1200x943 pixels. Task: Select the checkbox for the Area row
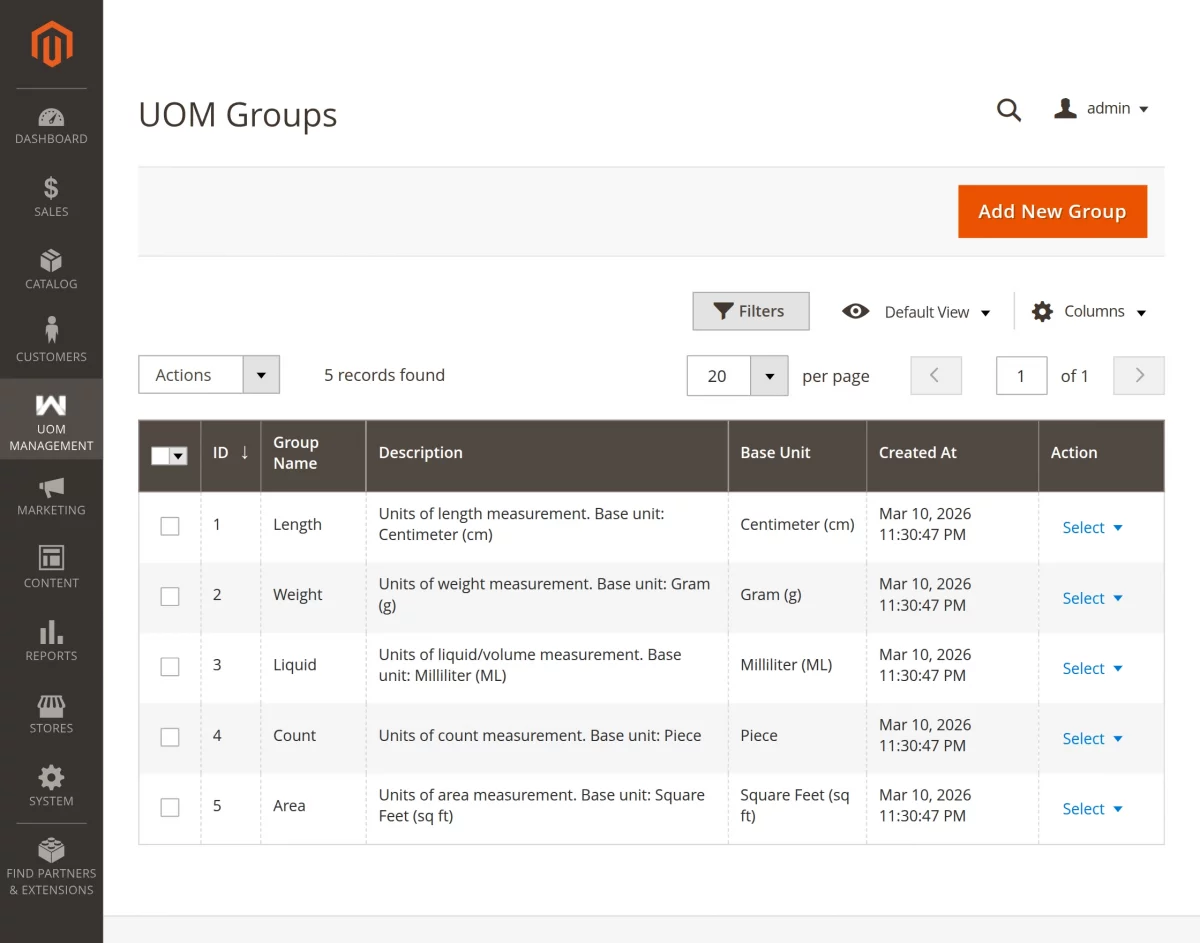[x=170, y=807]
